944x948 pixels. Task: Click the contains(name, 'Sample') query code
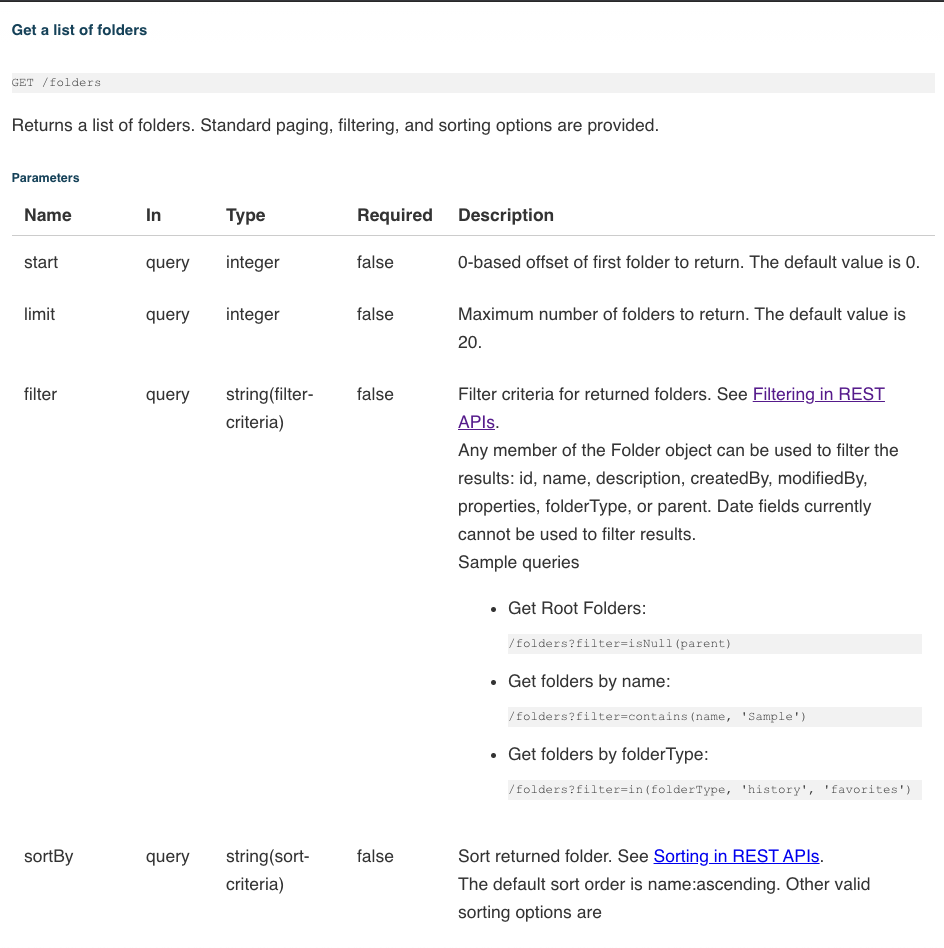(x=657, y=716)
